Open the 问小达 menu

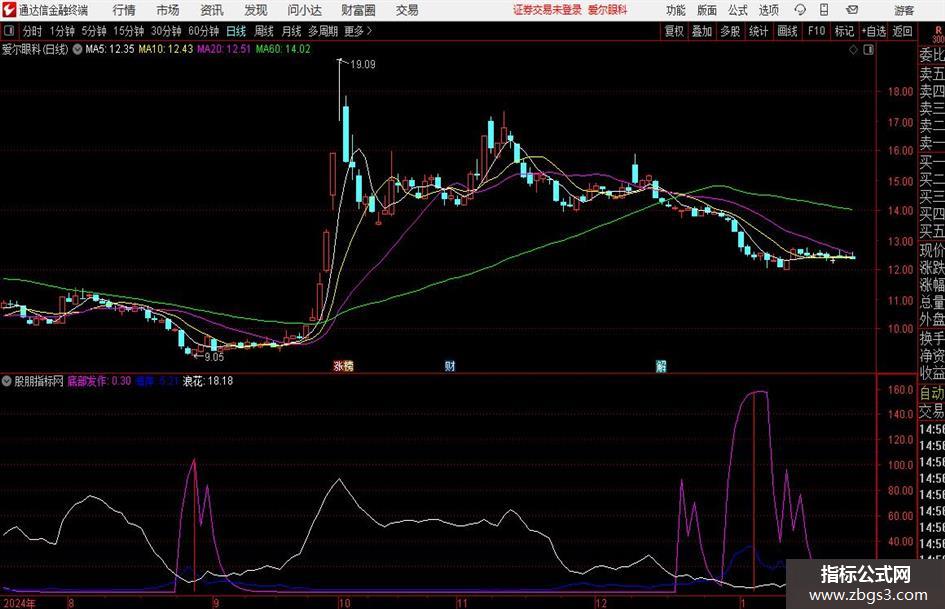coord(304,10)
